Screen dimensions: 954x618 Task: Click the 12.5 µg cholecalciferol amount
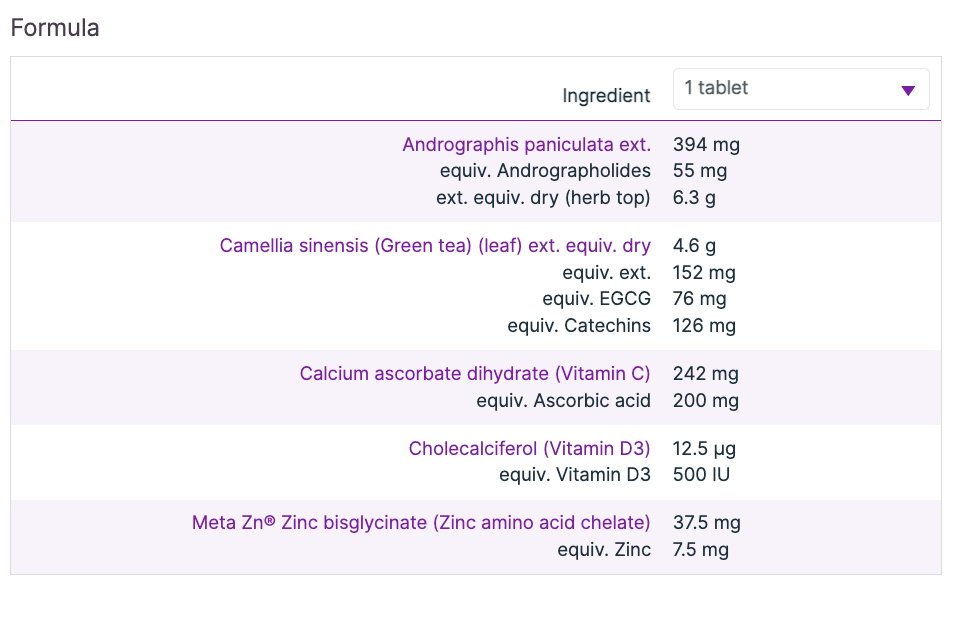tap(706, 448)
